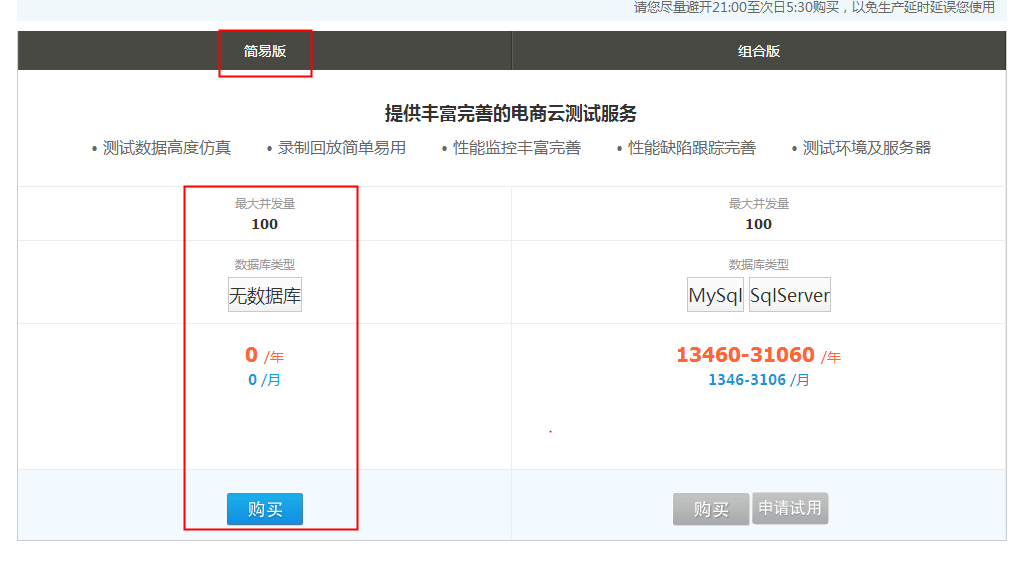1016x575 pixels.
Task: Click the 录制回放简单易用 feature text
Action: (x=341, y=148)
